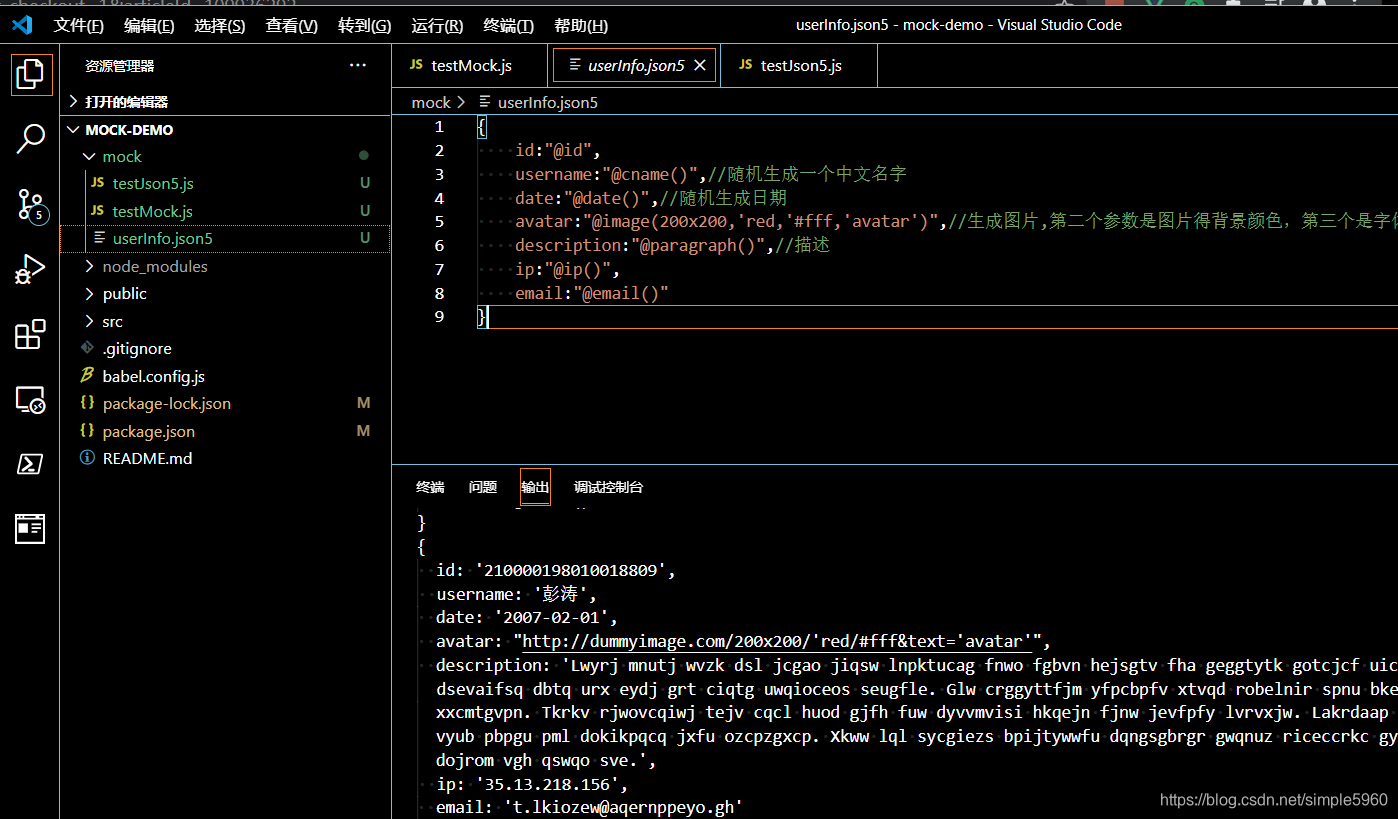Open the dummyimage.com avatar URL in output
Viewport: 1398px width, 819px height.
(777, 641)
